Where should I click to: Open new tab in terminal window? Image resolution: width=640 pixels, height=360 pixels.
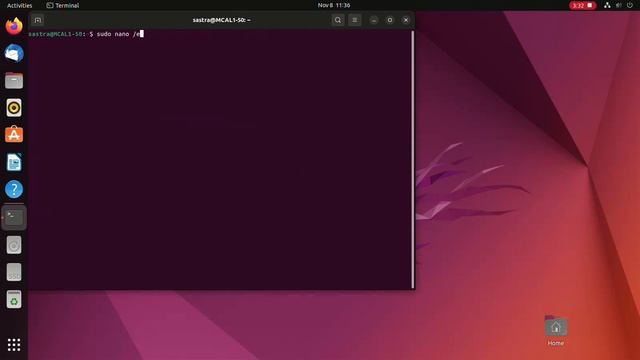pyautogui.click(x=38, y=20)
